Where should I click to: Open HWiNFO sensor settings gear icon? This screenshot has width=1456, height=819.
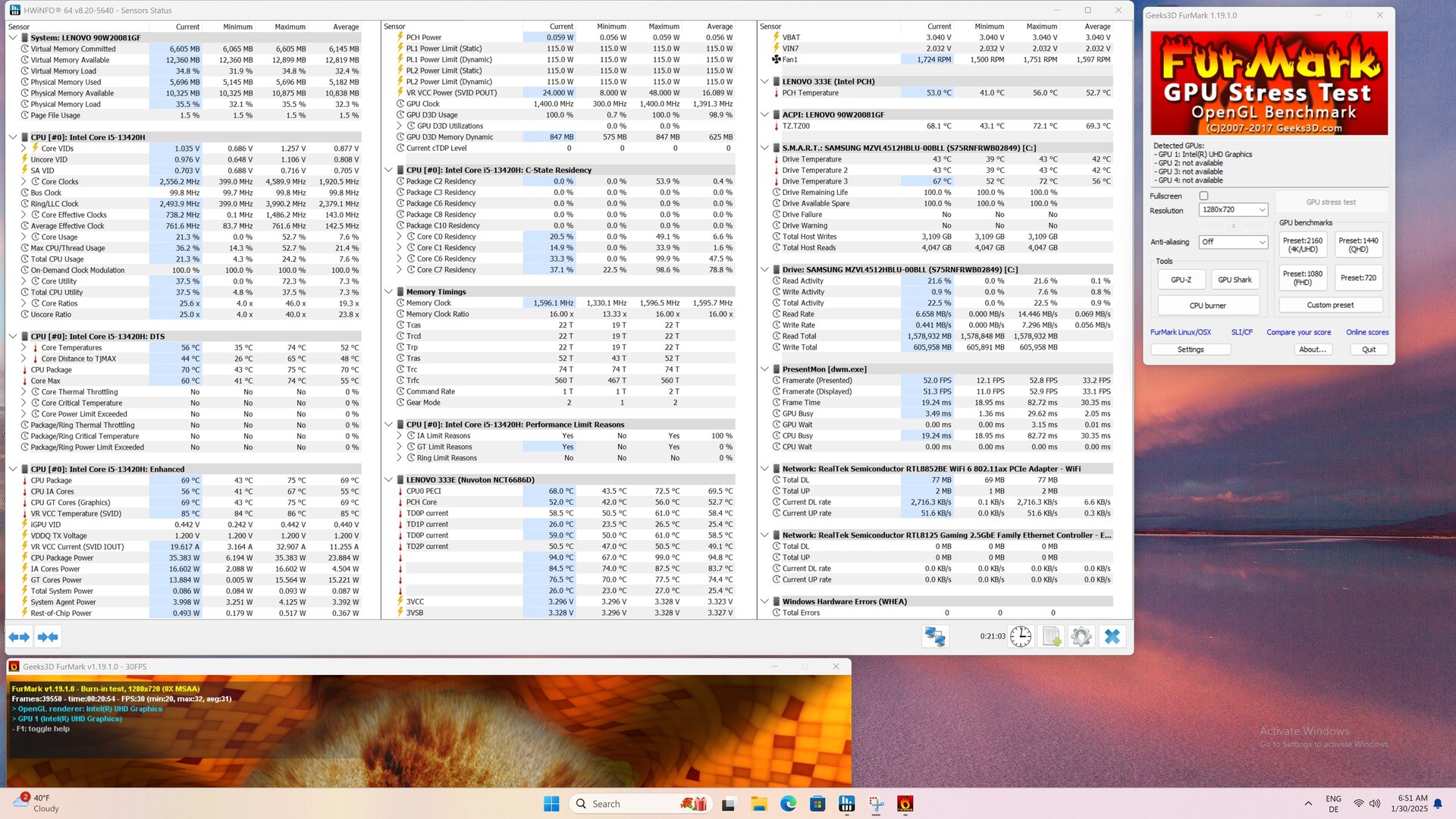pos(1081,637)
